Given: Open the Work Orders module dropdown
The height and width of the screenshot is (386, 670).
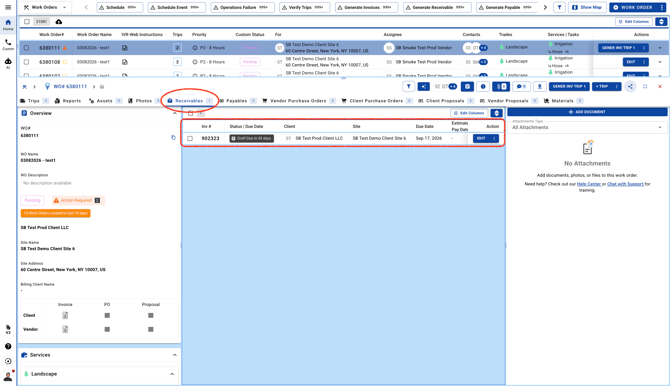Looking at the screenshot, I should 45,7.
